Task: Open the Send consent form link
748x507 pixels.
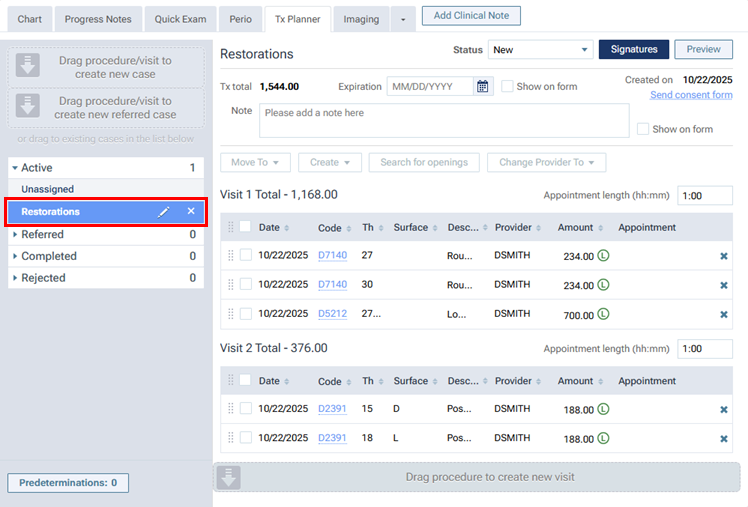Action: coord(690,95)
